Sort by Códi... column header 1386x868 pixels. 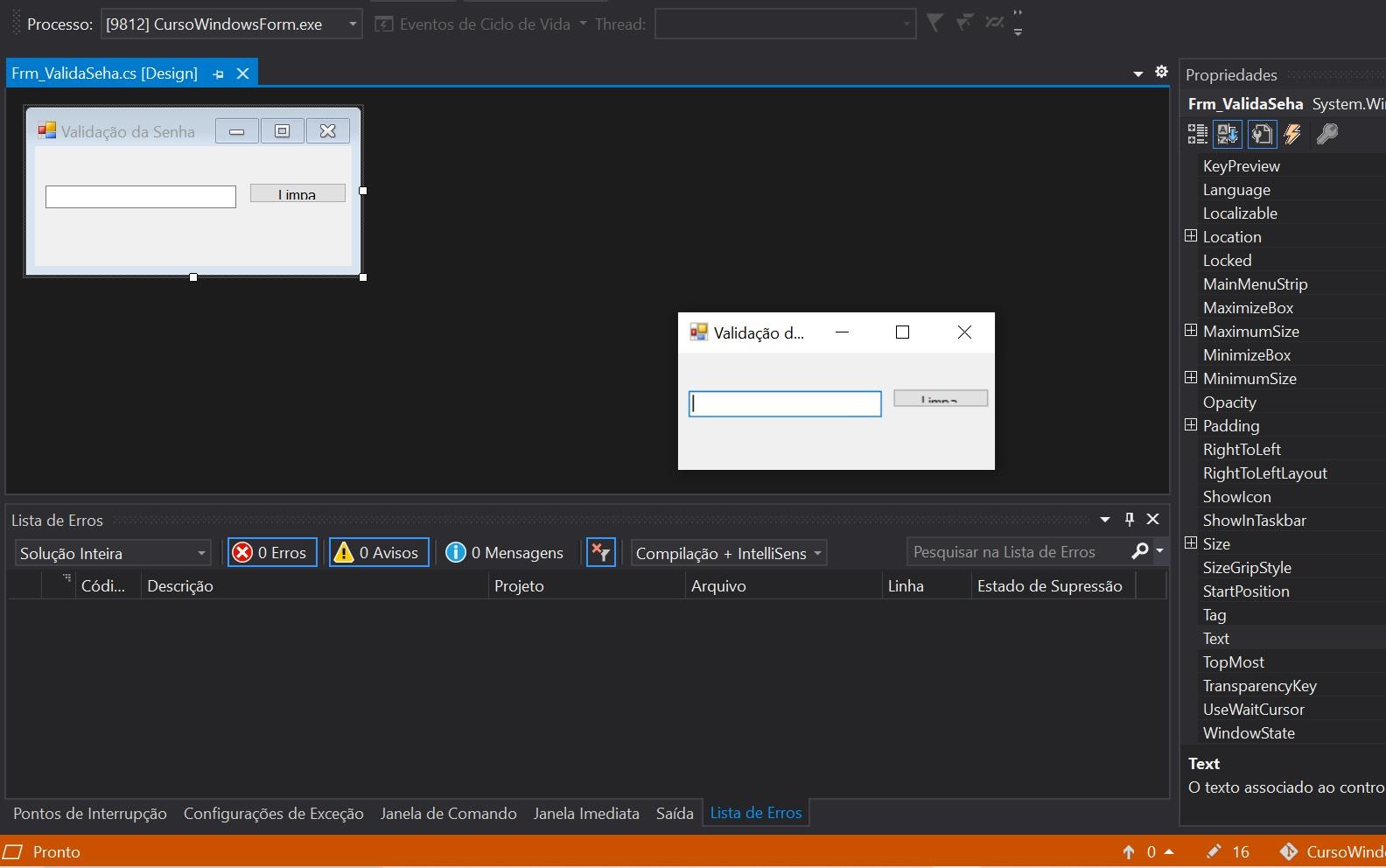(108, 585)
